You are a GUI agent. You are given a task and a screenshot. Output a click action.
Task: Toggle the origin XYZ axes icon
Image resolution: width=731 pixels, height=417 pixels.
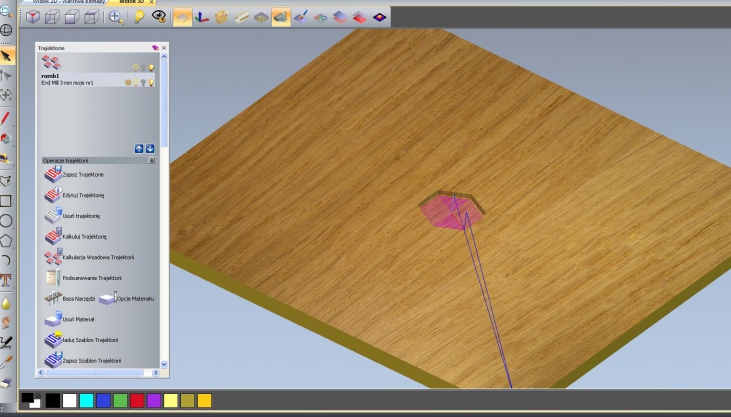[x=201, y=17]
